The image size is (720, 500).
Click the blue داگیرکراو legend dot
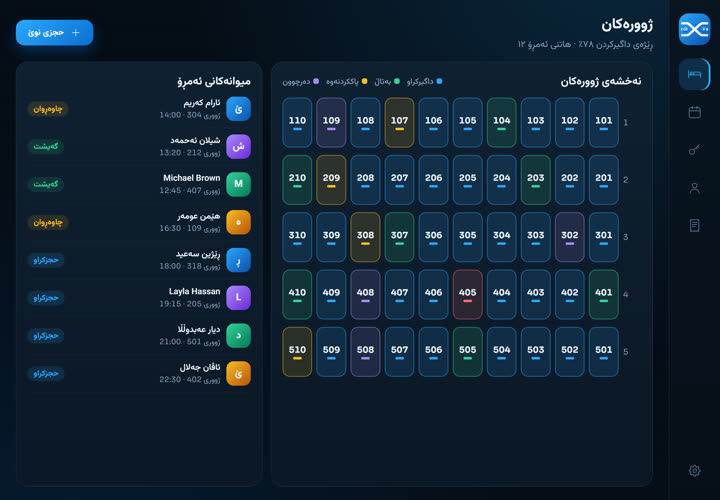pos(439,81)
